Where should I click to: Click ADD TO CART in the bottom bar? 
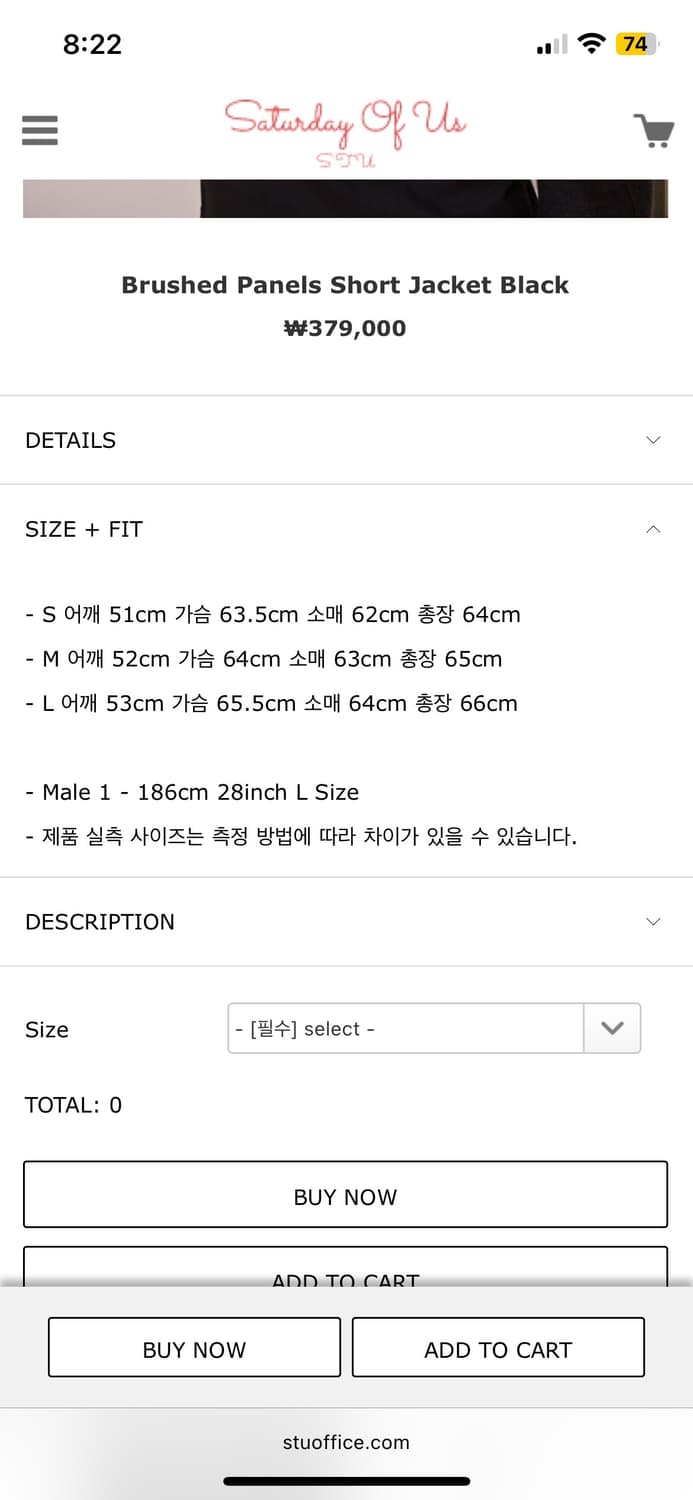(x=497, y=1348)
